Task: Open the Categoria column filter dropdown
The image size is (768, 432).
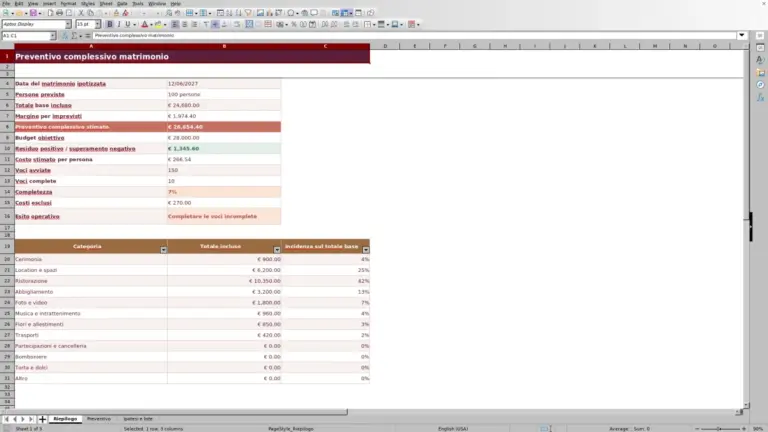Action: [x=164, y=250]
